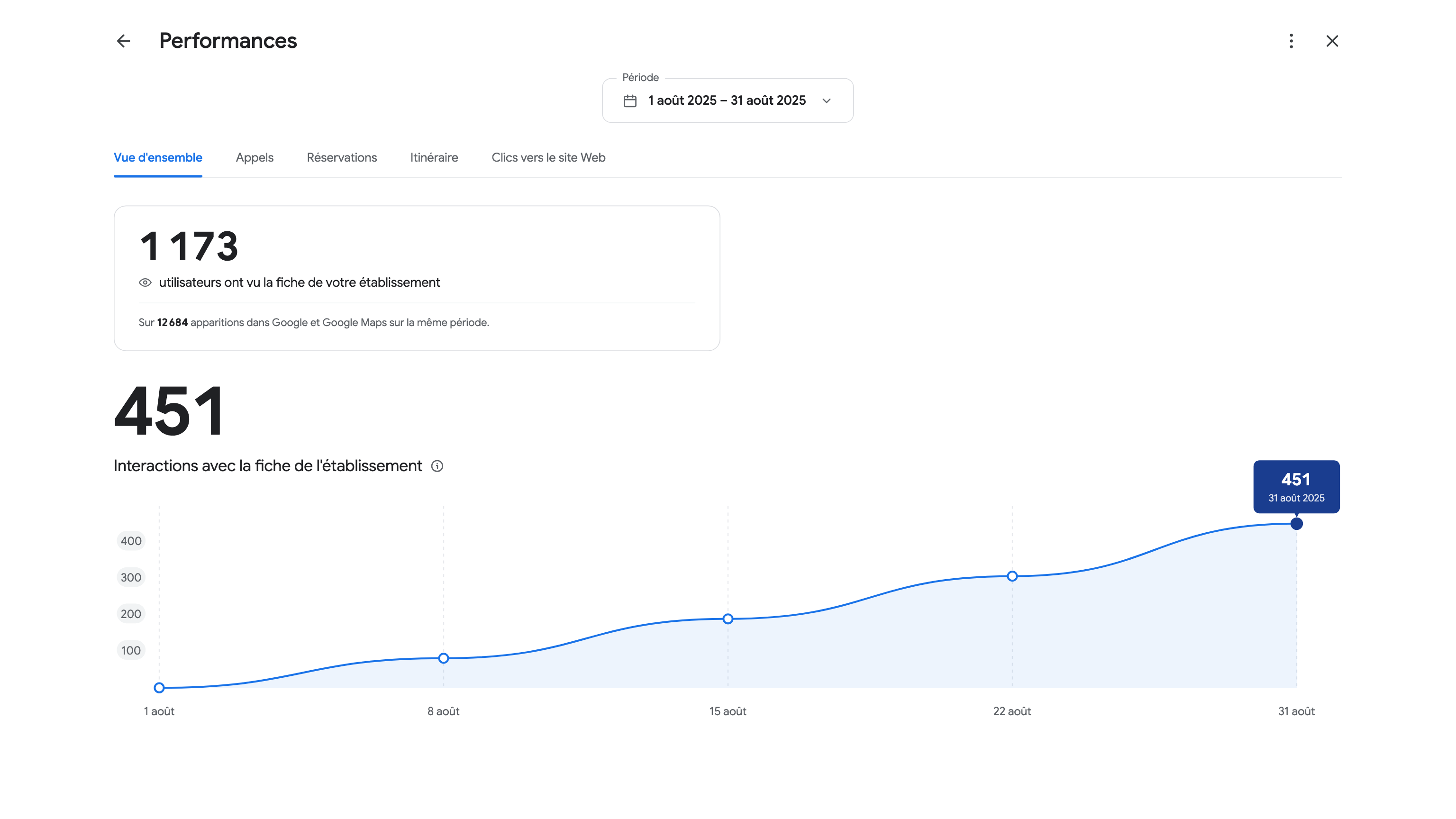The height and width of the screenshot is (819, 1456).
Task: Click the 'Performances' page title
Action: (228, 41)
